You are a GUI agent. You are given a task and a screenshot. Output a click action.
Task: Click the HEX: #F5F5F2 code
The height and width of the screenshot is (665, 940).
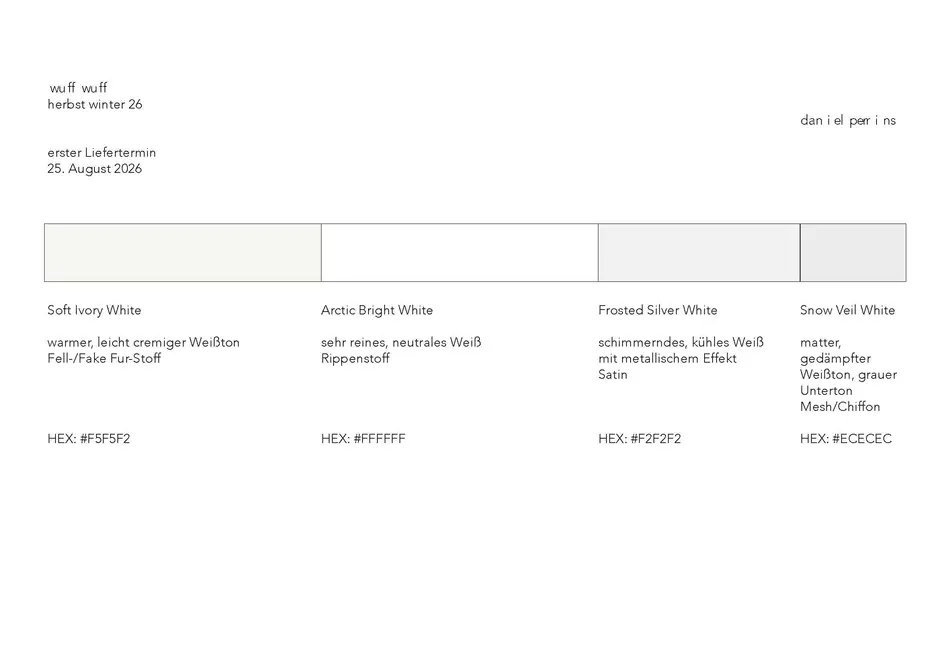pos(89,438)
